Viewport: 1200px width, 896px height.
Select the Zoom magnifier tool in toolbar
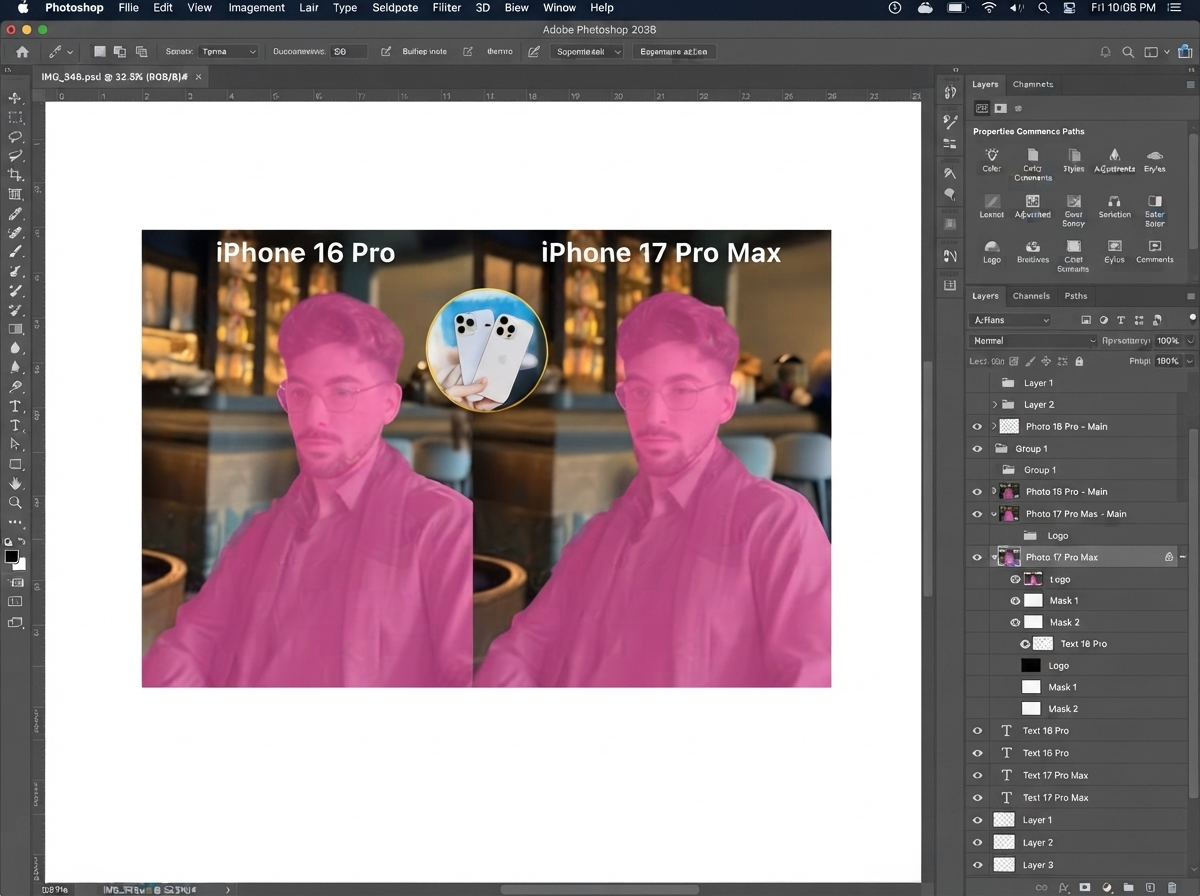coord(15,503)
